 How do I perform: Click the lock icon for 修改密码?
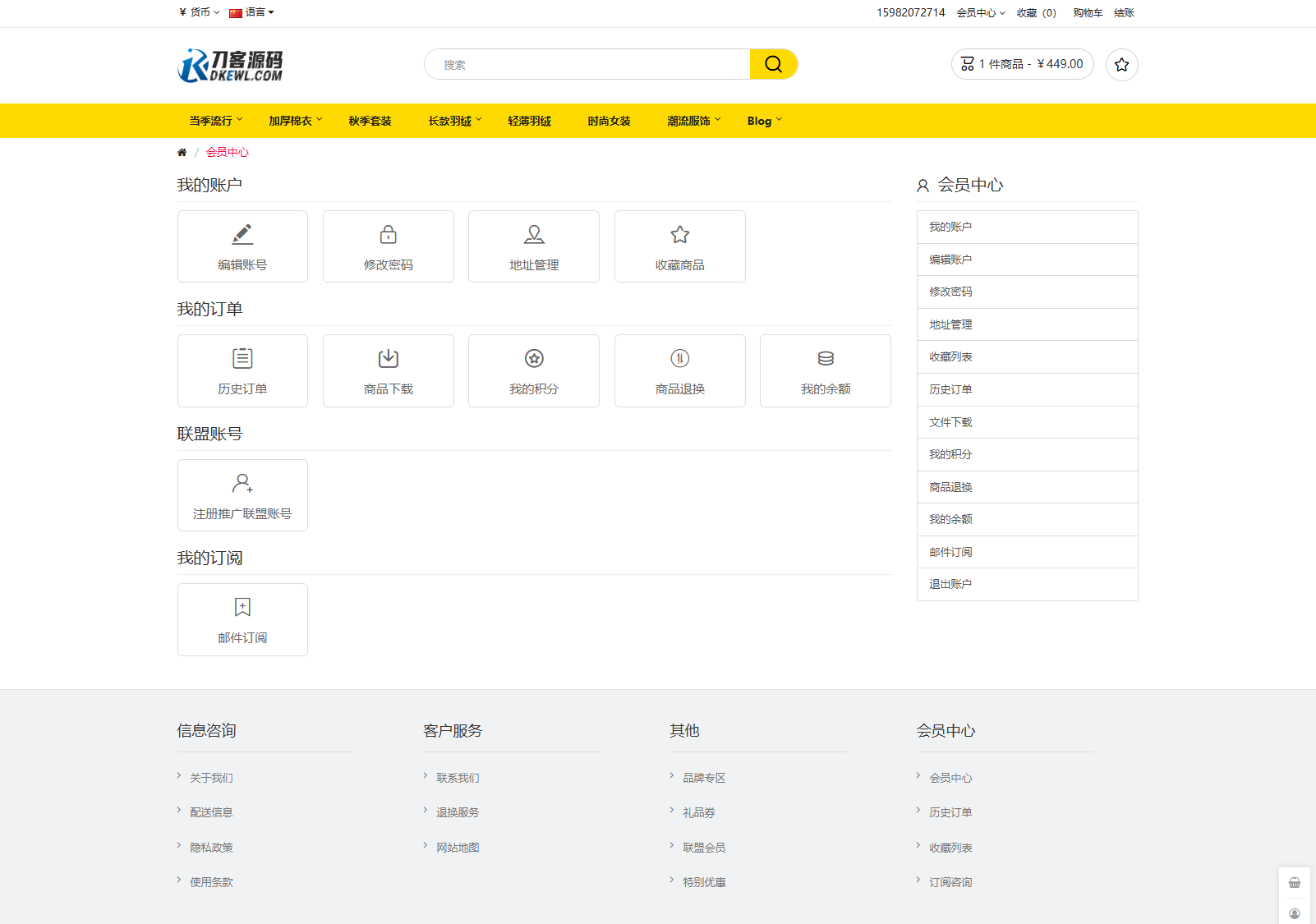coord(388,234)
